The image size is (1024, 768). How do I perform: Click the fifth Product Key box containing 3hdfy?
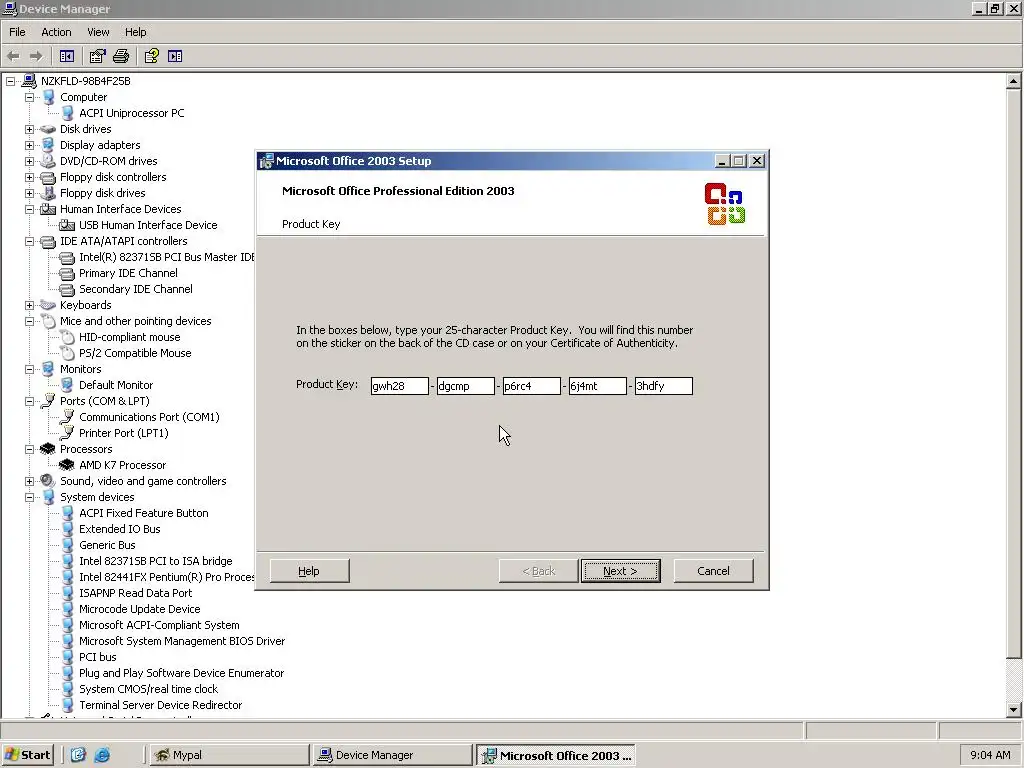(x=664, y=386)
